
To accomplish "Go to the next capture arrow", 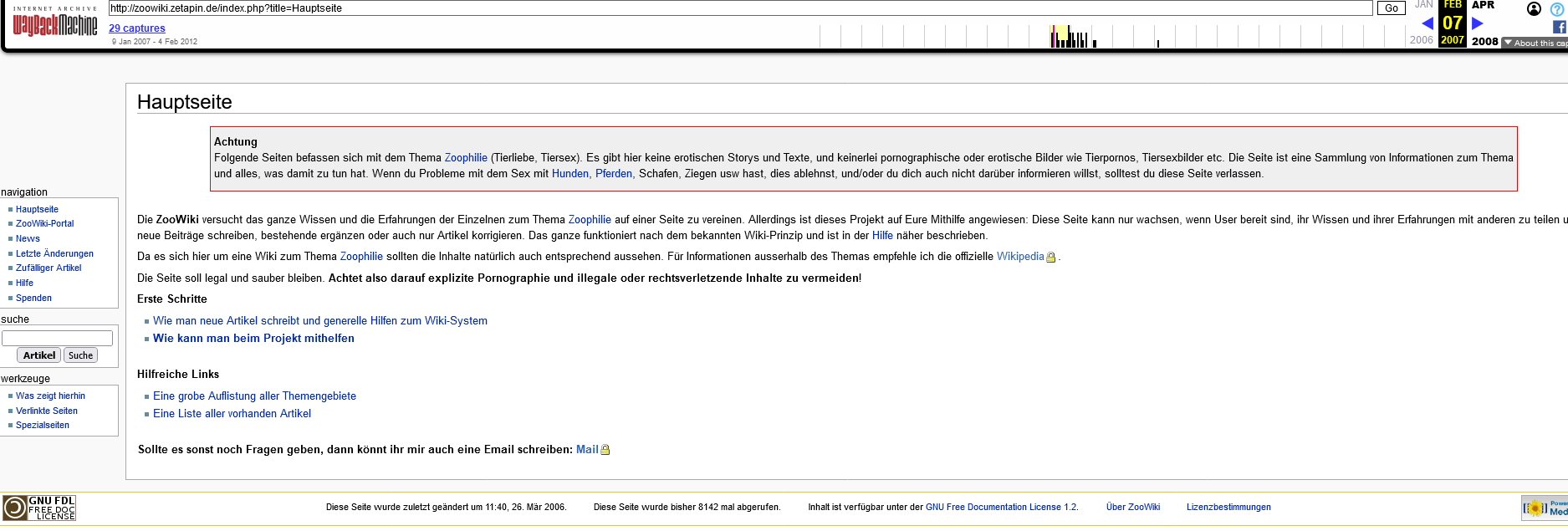I will (x=1478, y=23).
